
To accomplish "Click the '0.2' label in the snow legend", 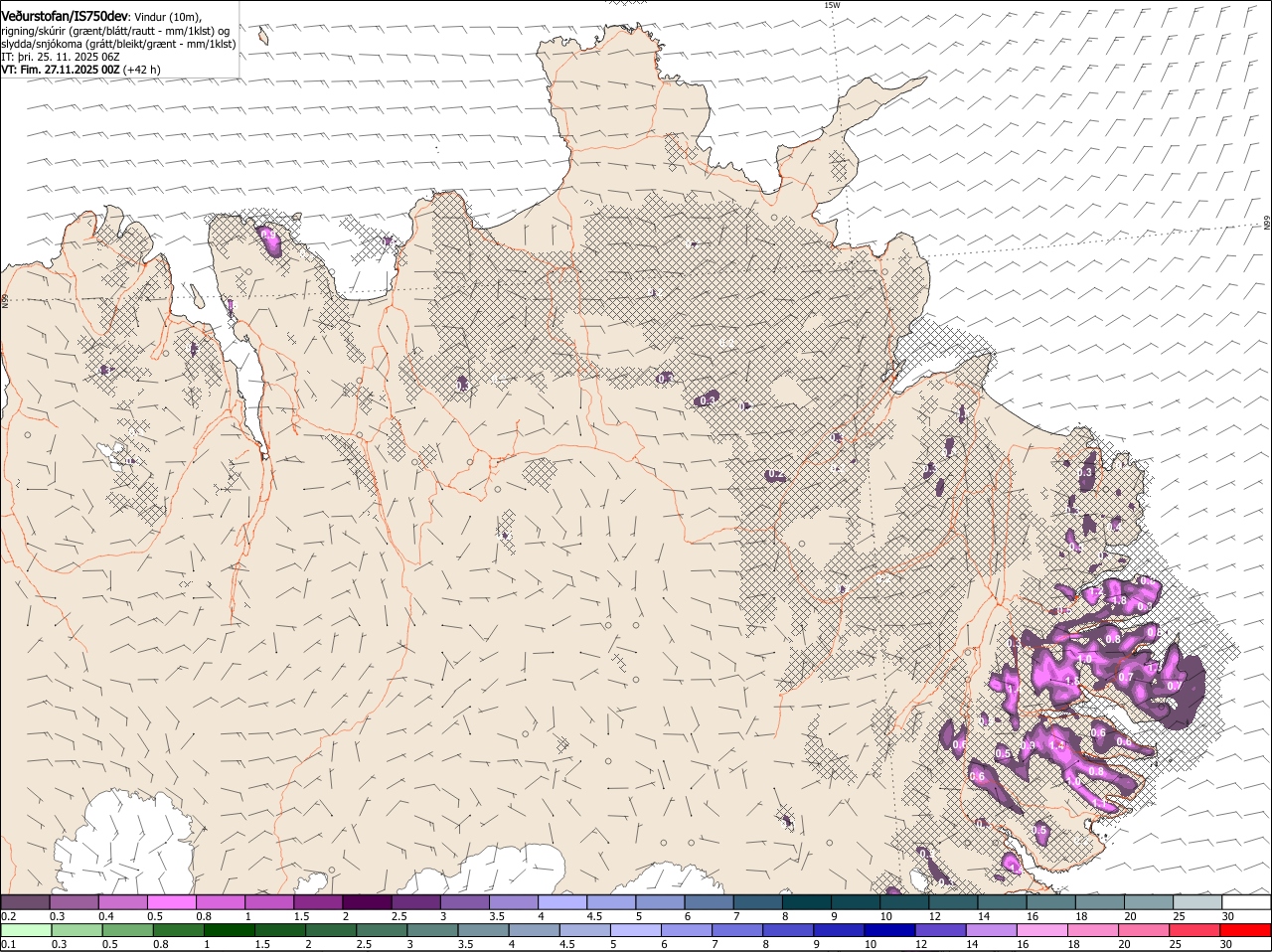I will [8, 916].
